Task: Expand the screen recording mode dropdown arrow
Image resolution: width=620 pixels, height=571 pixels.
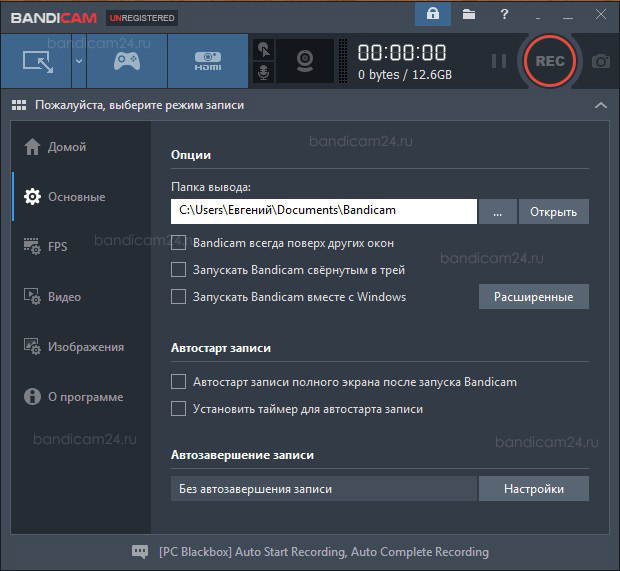Action: (x=79, y=61)
